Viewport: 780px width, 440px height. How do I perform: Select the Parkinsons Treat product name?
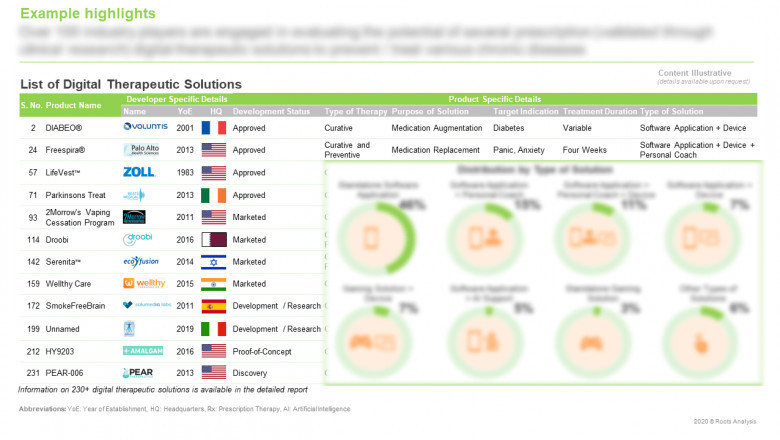(76, 194)
